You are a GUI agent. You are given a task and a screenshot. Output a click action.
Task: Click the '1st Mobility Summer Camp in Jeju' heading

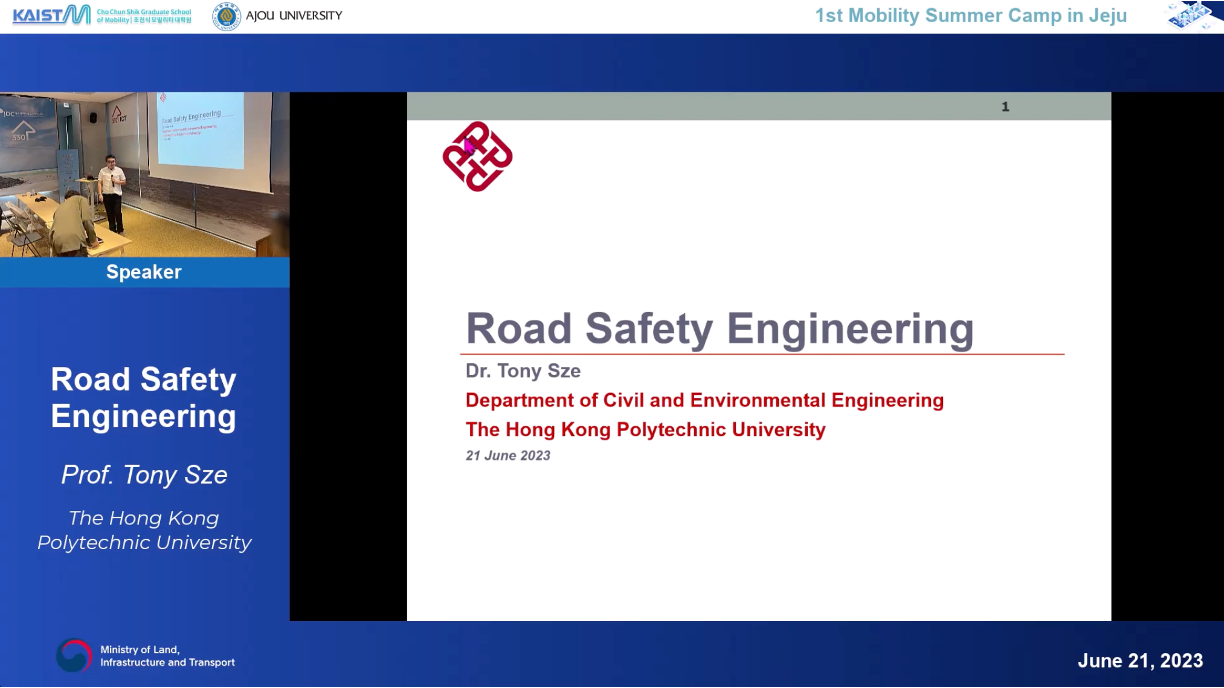pyautogui.click(x=970, y=16)
